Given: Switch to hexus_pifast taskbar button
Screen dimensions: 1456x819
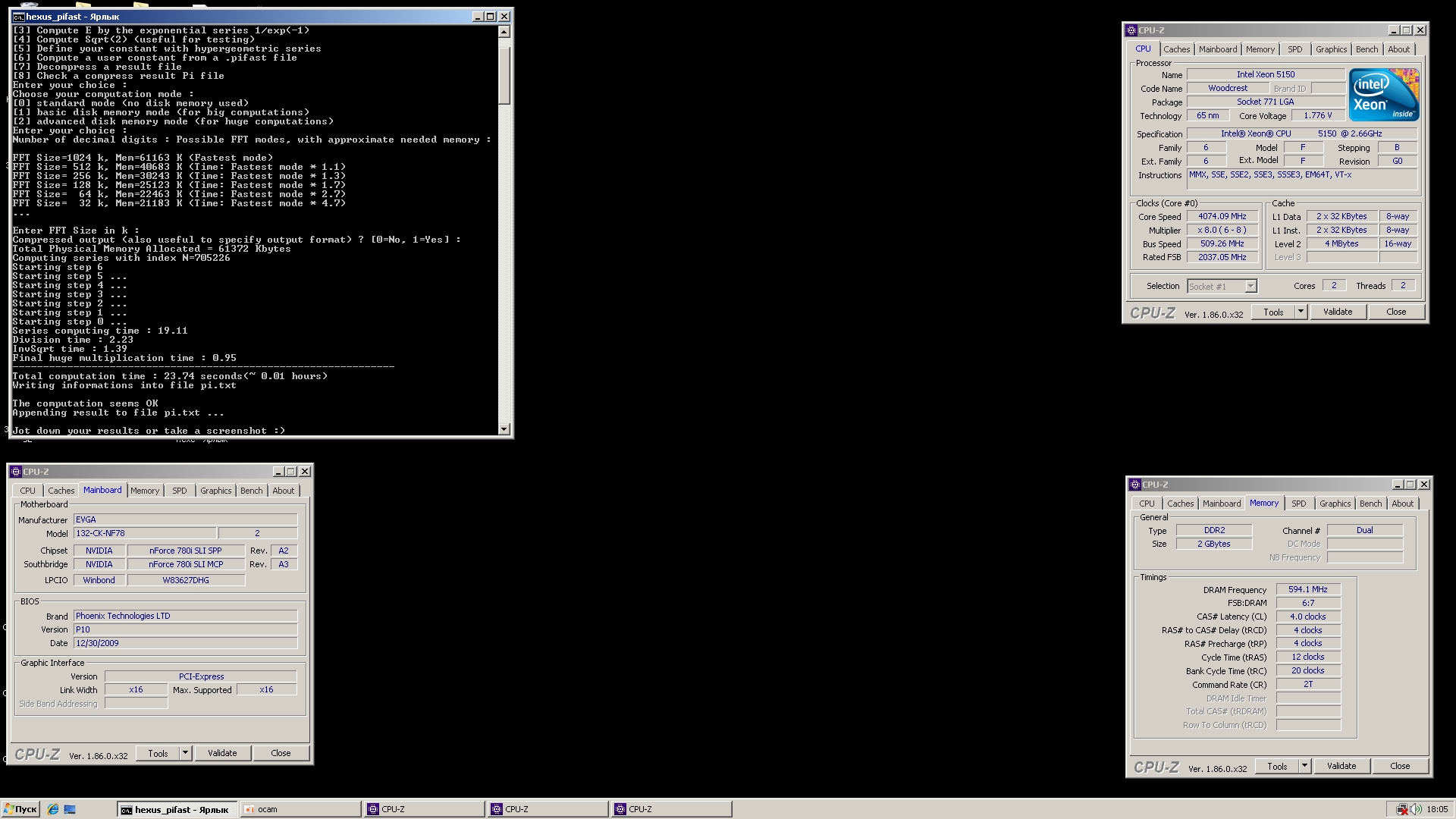Looking at the screenshot, I should point(177,809).
